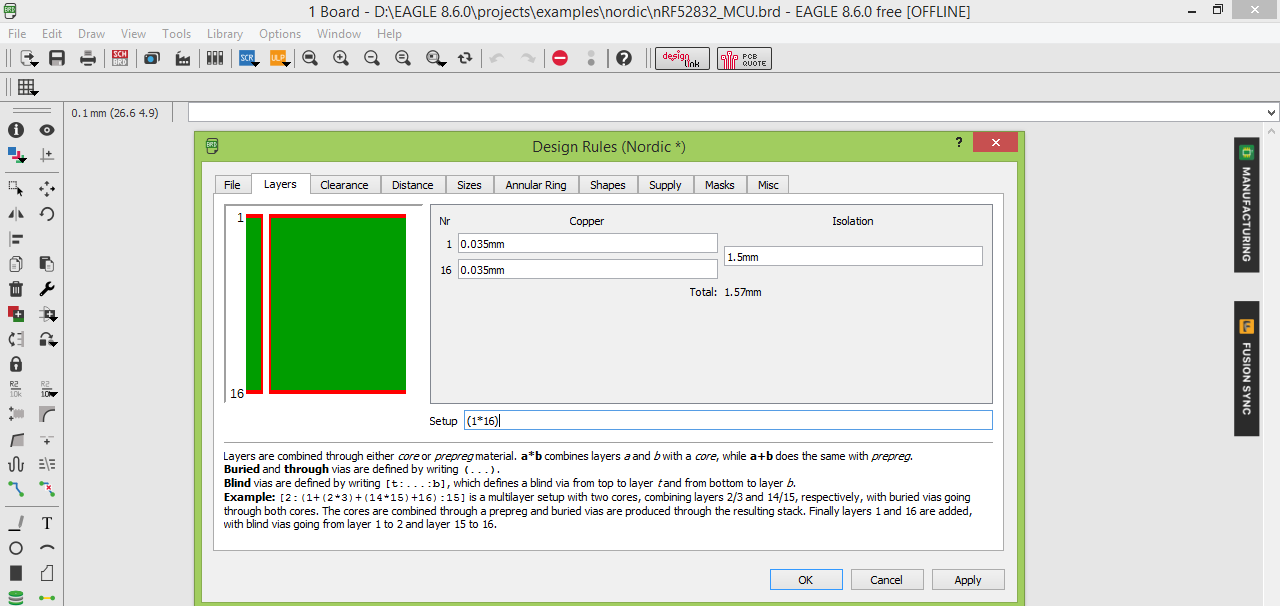This screenshot has width=1282, height=606.
Task: Open the FUSION SYNC side panel
Action: click(1246, 369)
